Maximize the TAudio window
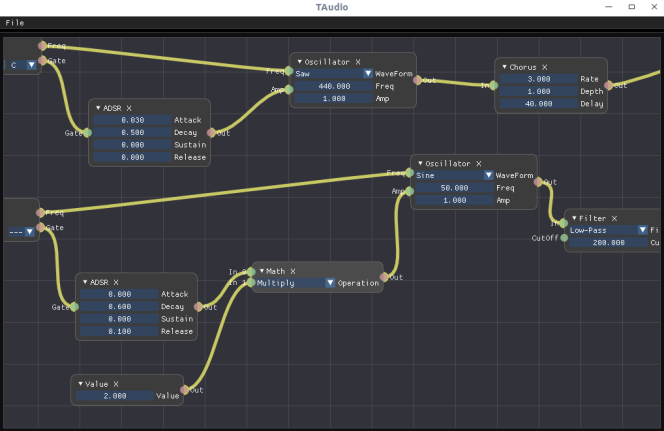This screenshot has width=664, height=431. pyautogui.click(x=632, y=7)
